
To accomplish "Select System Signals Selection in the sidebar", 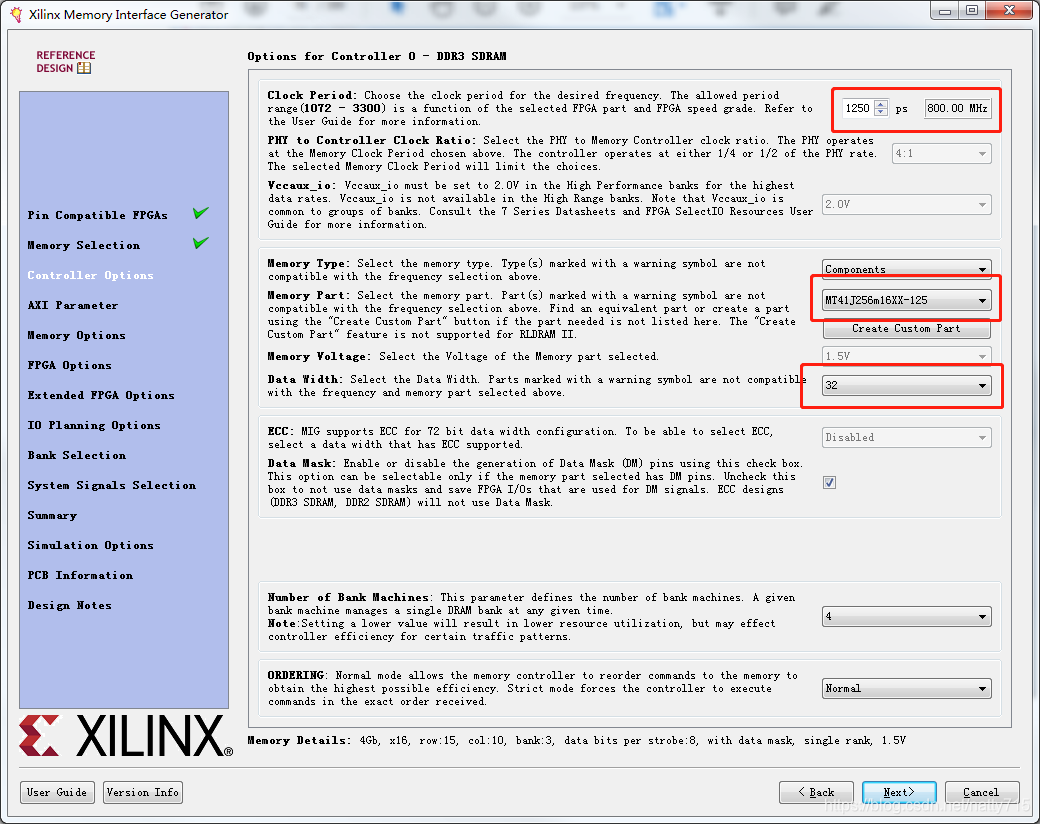I will (112, 485).
